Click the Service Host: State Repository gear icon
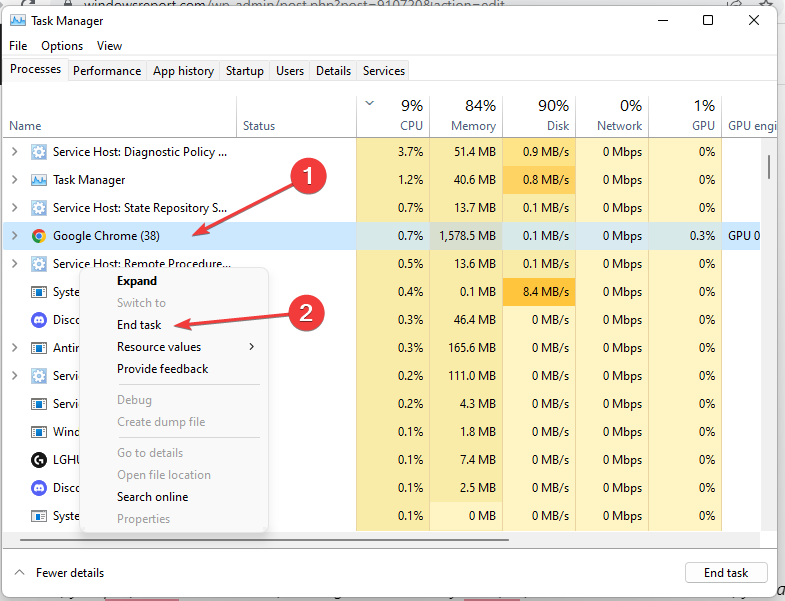785x601 pixels. click(39, 208)
